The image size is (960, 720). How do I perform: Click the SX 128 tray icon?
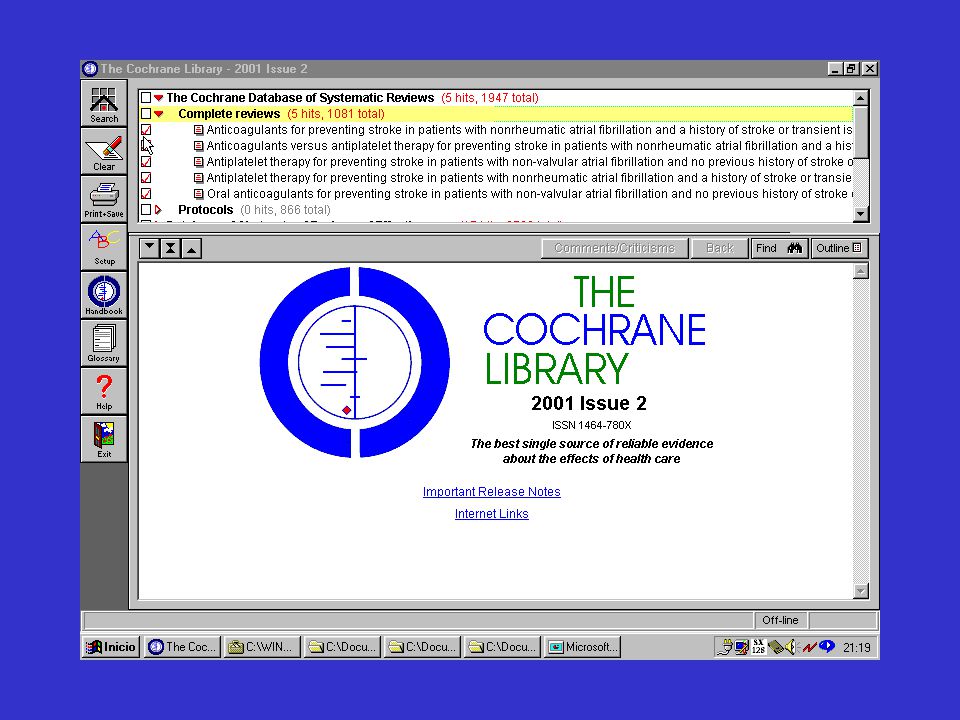pyautogui.click(x=759, y=647)
